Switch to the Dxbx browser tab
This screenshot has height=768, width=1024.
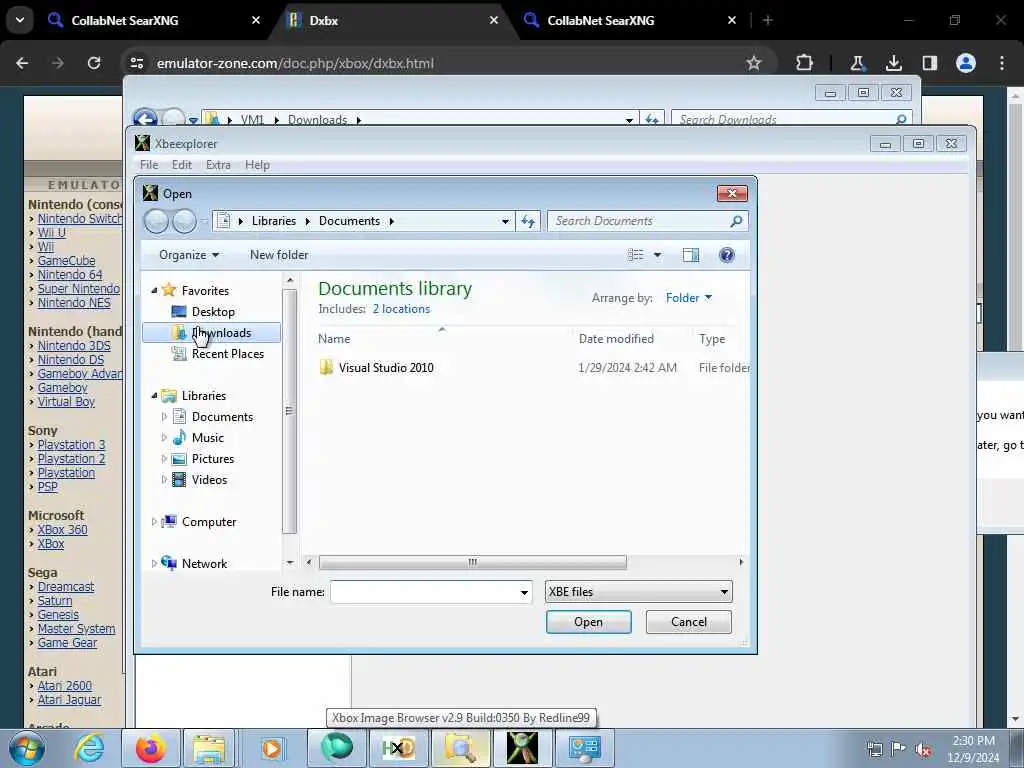tap(394, 20)
